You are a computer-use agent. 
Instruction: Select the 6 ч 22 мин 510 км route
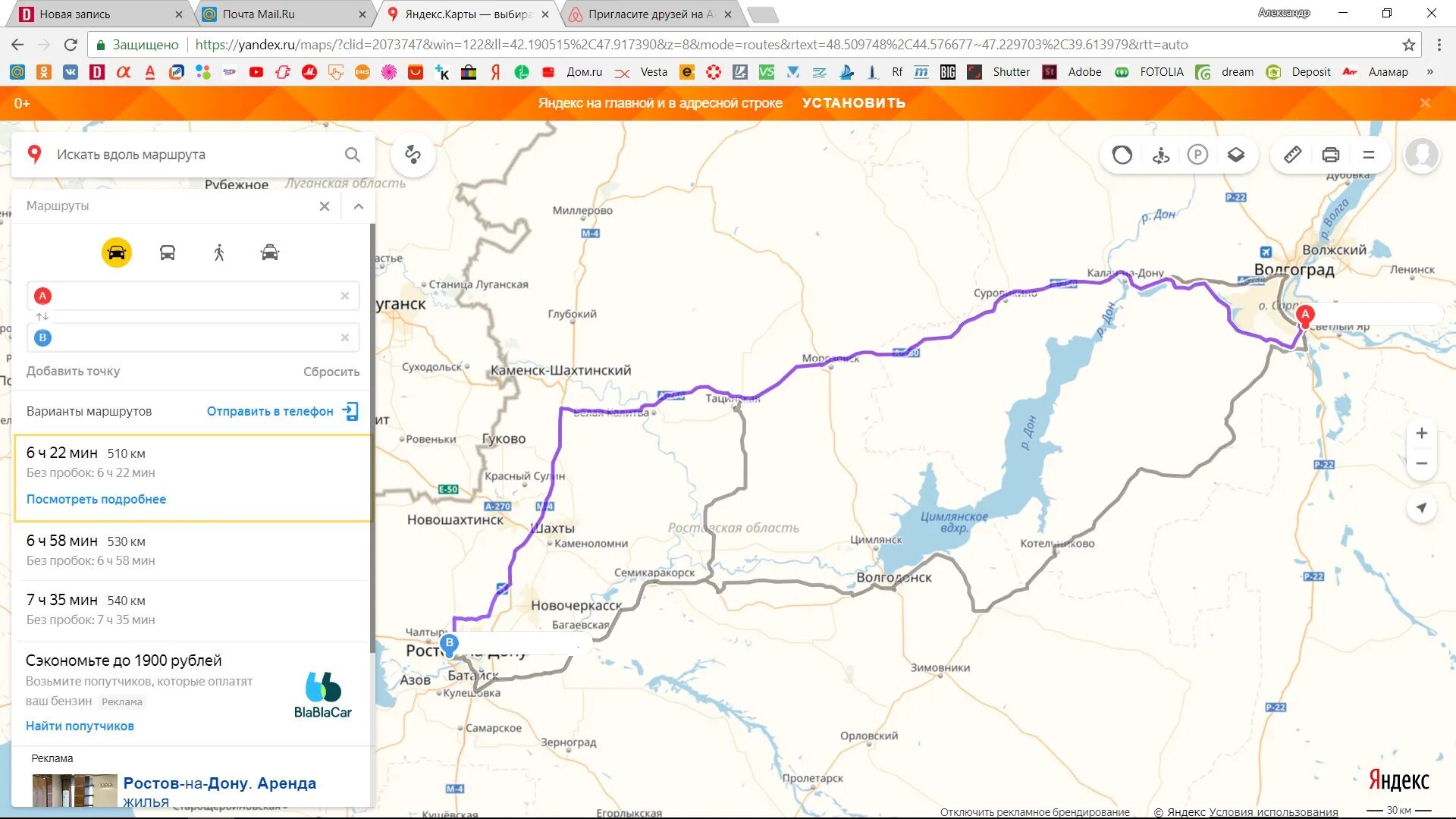193,478
